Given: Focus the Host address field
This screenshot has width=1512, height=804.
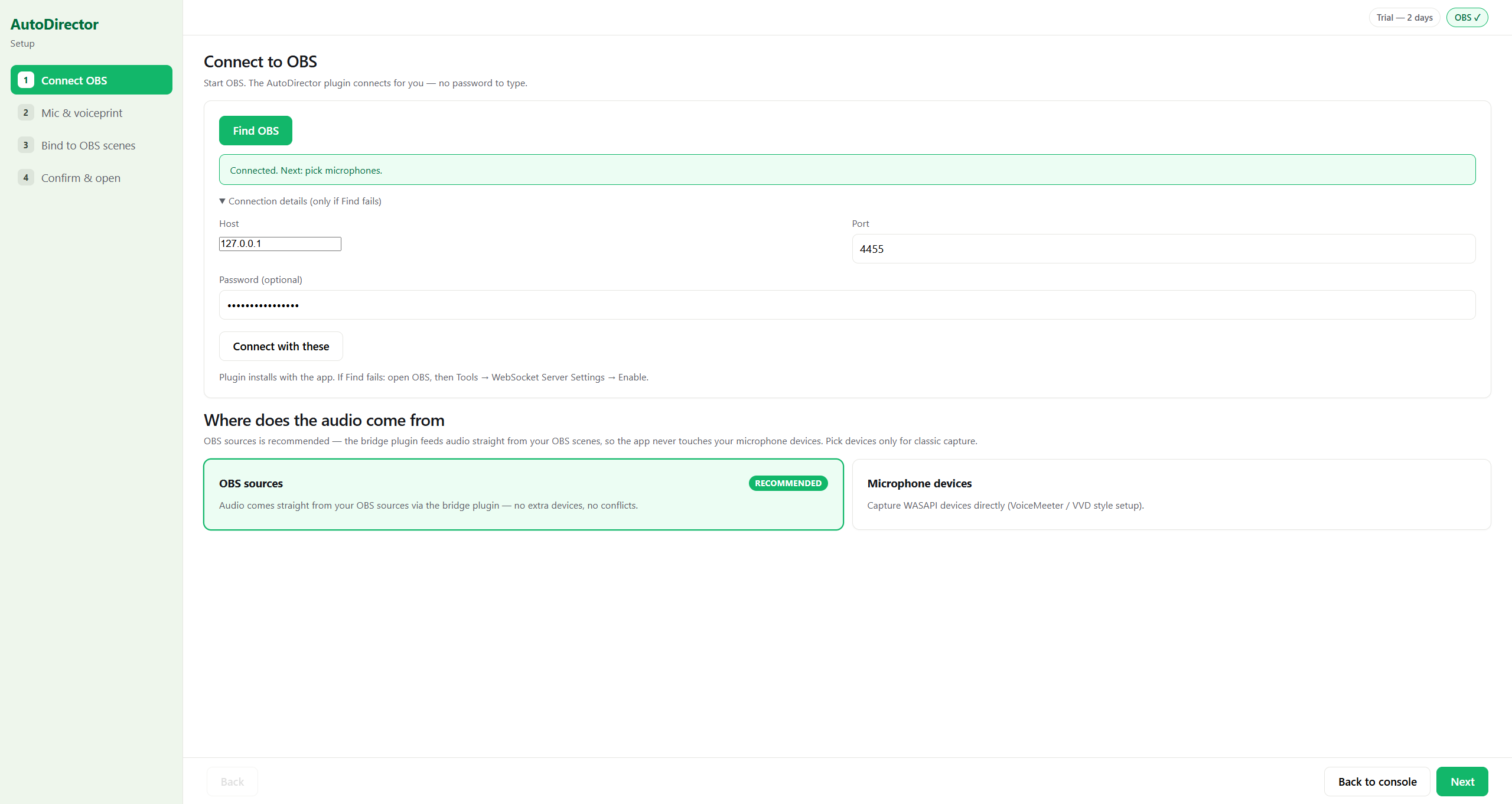Looking at the screenshot, I should pyautogui.click(x=280, y=243).
